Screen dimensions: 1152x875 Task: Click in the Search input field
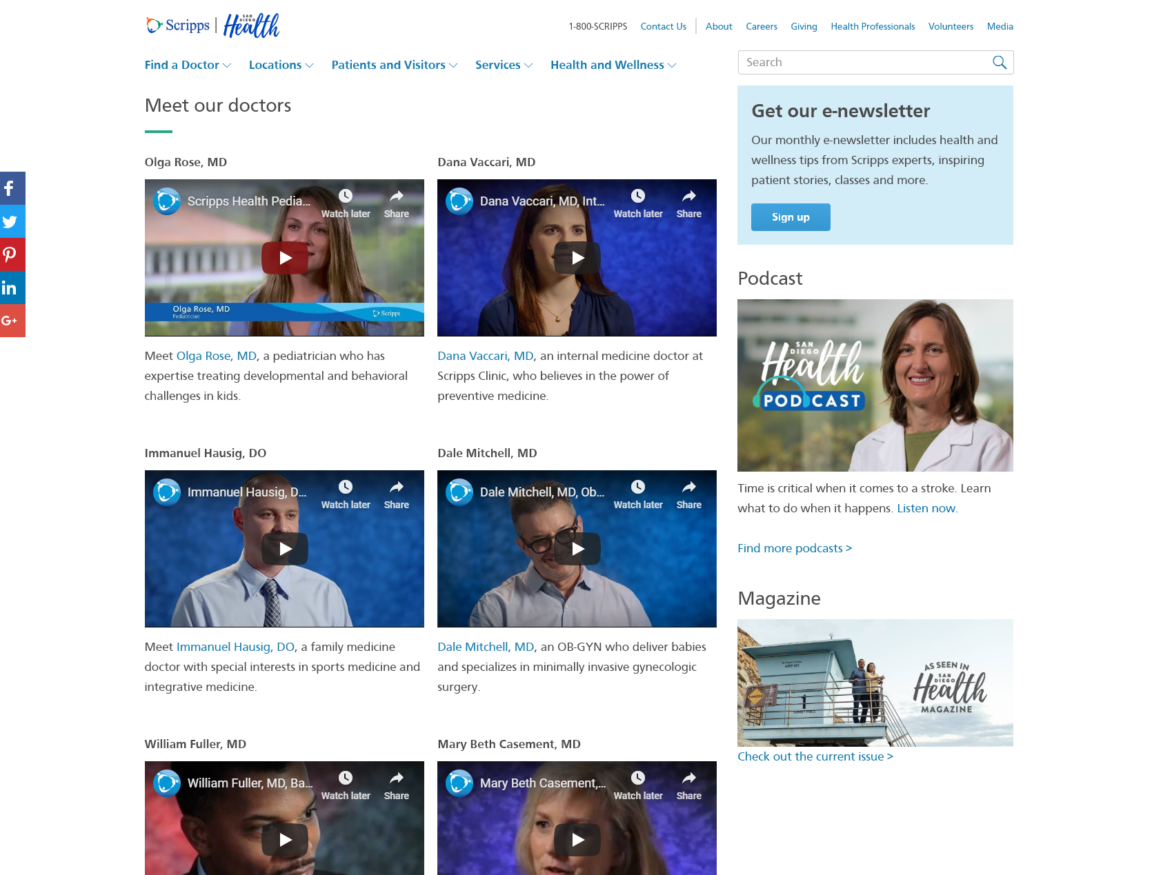click(864, 62)
